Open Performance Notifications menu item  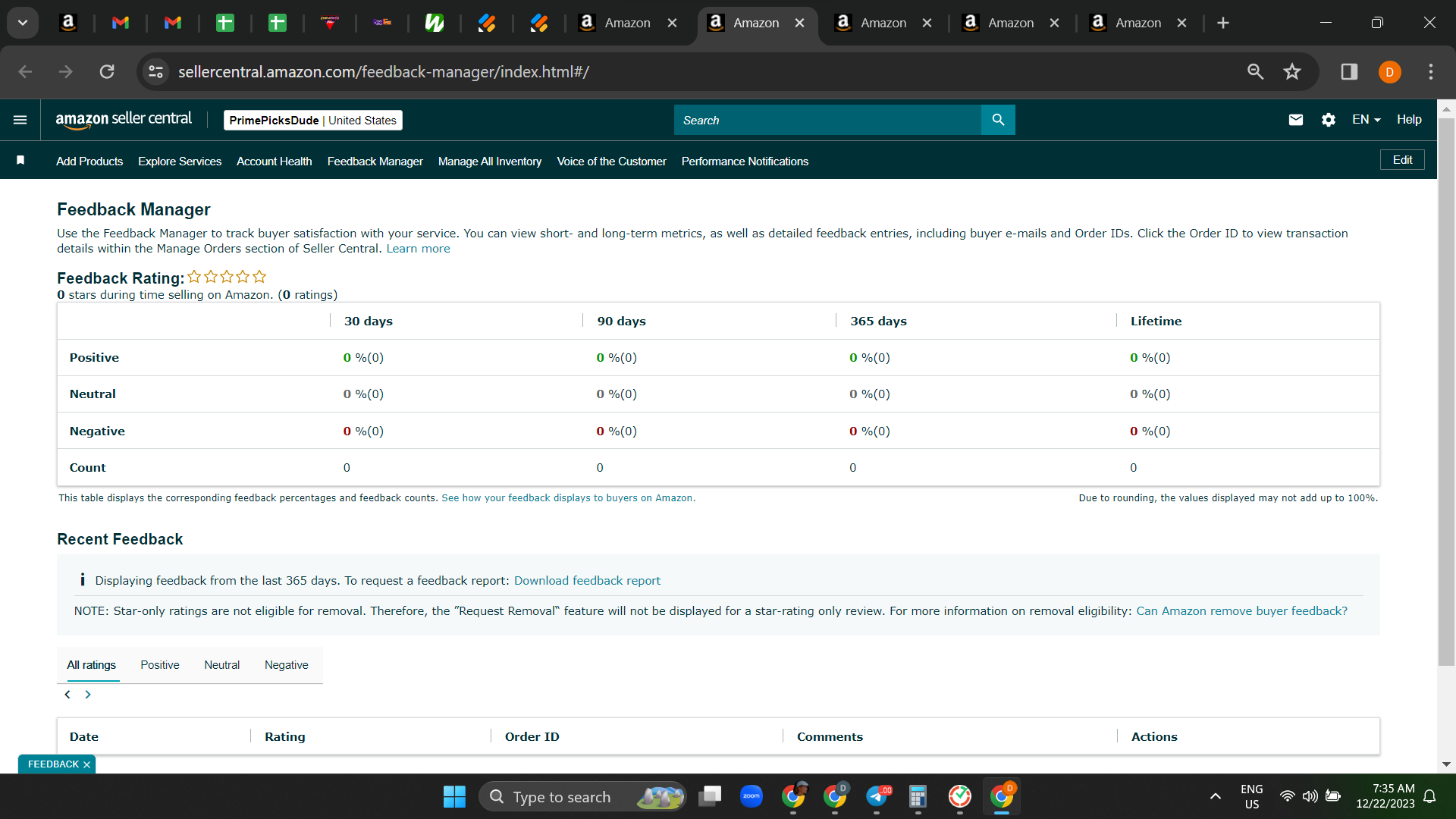[745, 161]
